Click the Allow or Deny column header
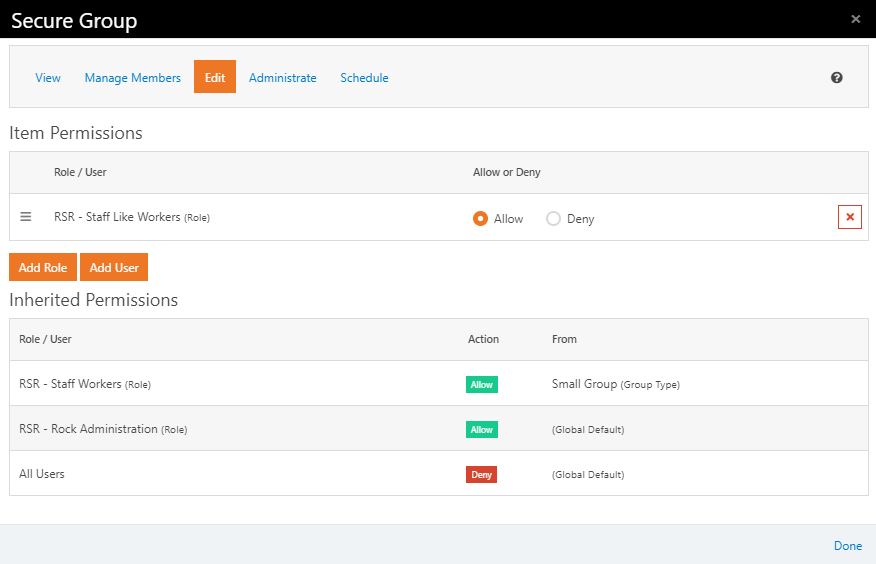The width and height of the screenshot is (876, 564). 507,172
